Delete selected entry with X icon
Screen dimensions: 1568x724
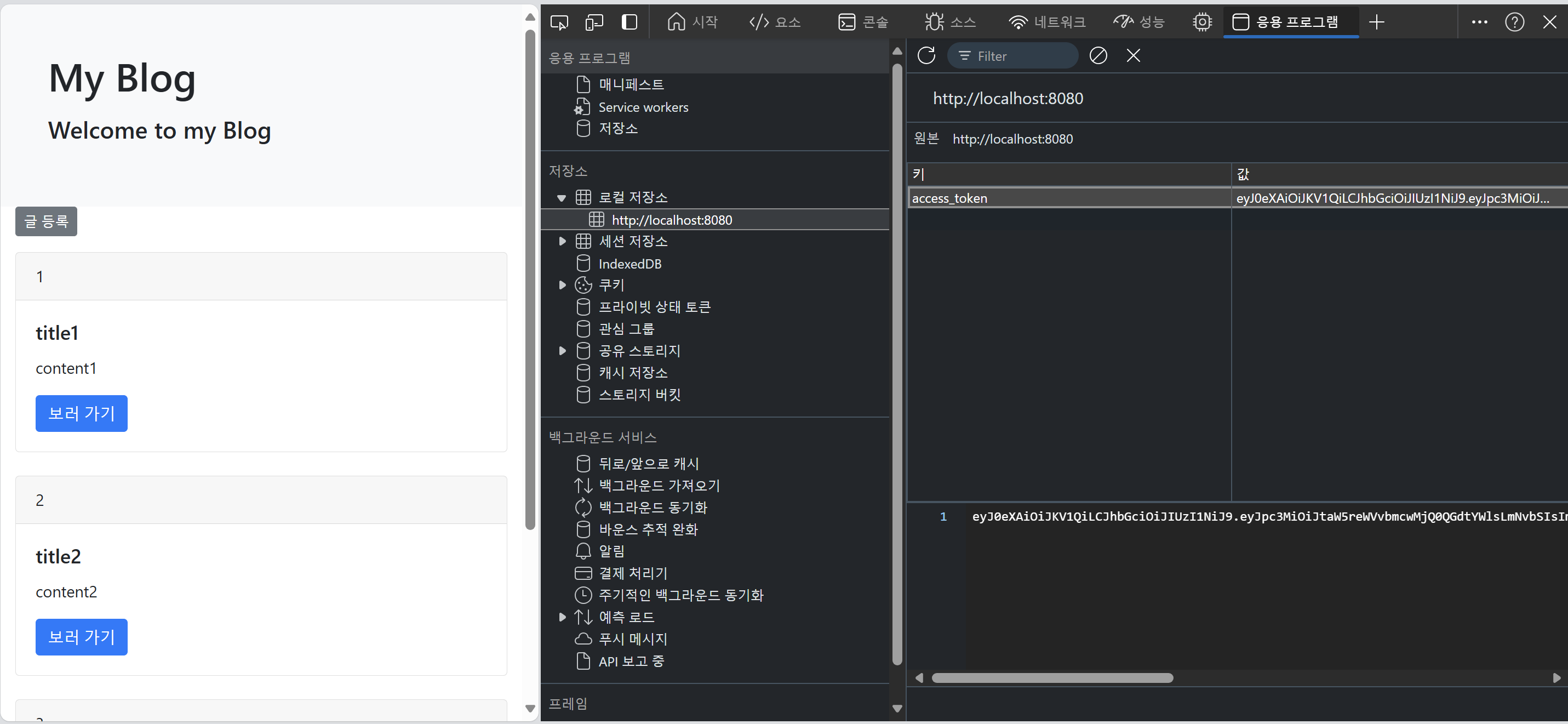1133,56
